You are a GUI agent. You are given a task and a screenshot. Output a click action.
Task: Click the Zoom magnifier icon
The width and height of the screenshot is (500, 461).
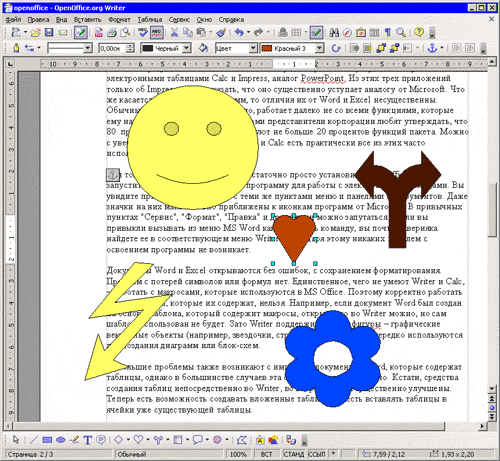(401, 32)
